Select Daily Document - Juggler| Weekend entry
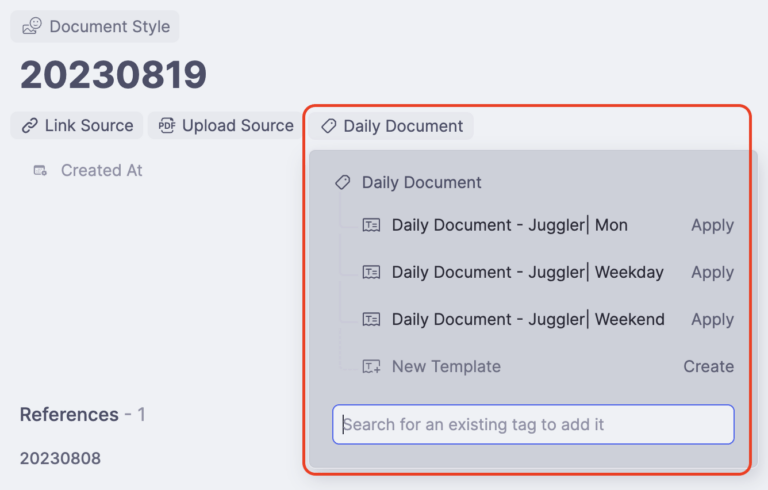The width and height of the screenshot is (768, 490). [x=528, y=320]
